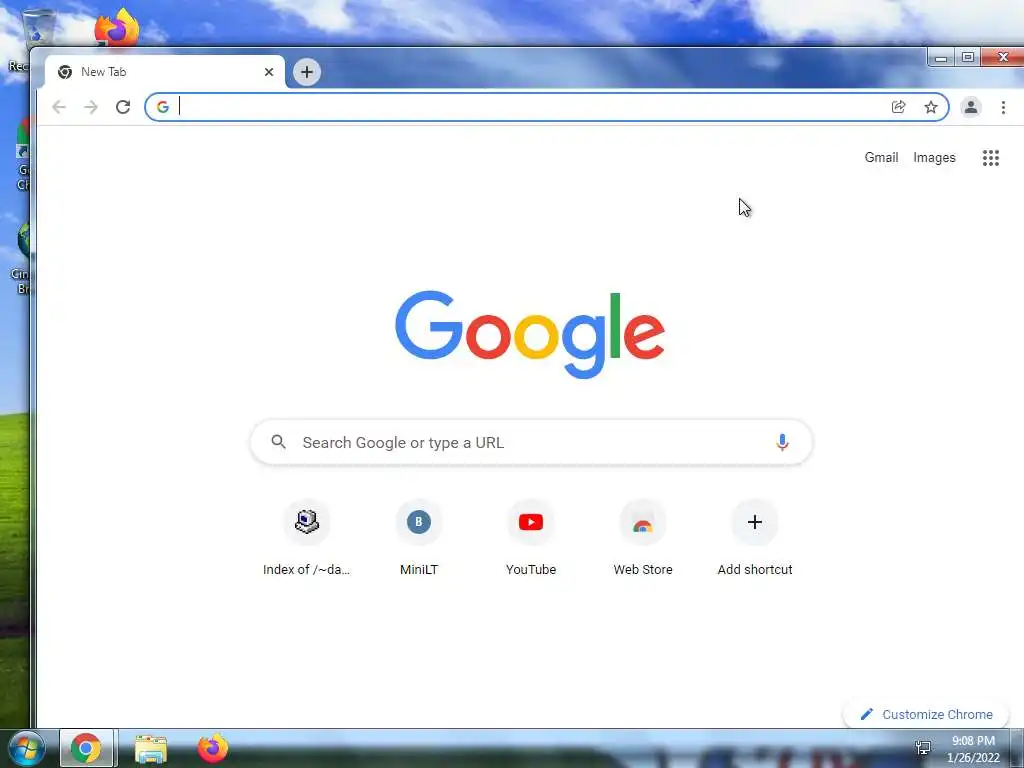Viewport: 1024px width, 768px height.
Task: Open the Web Store shortcut
Action: click(x=643, y=538)
